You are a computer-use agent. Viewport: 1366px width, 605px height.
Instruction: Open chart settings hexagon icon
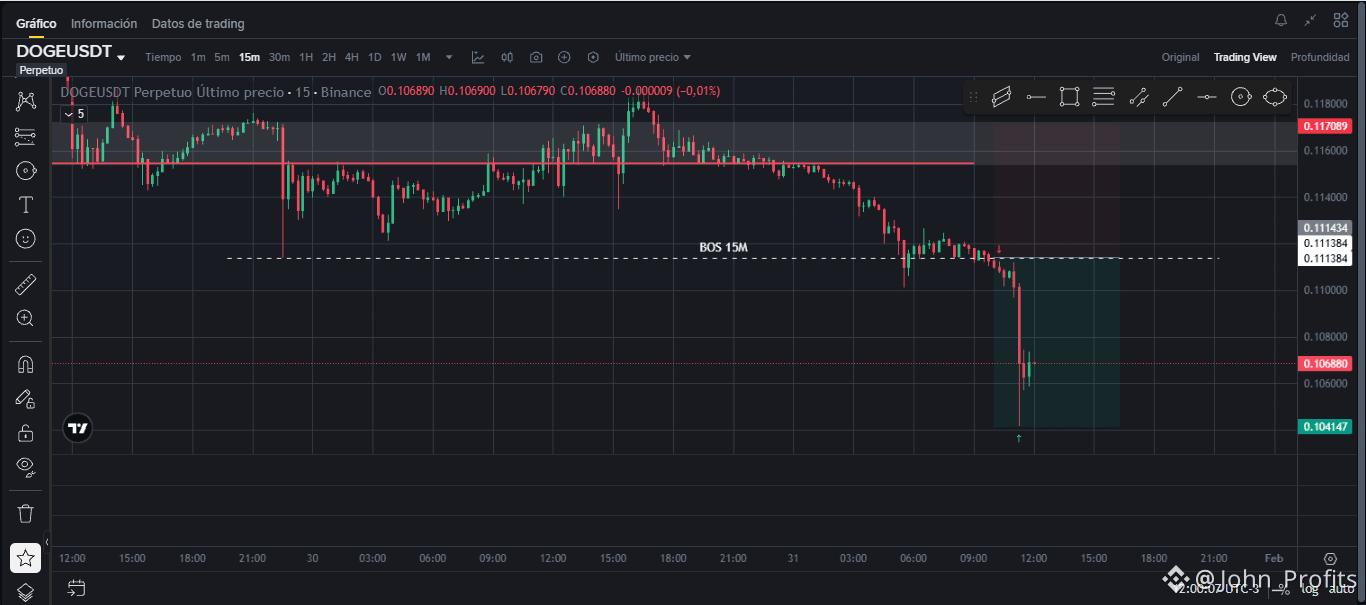coord(593,57)
